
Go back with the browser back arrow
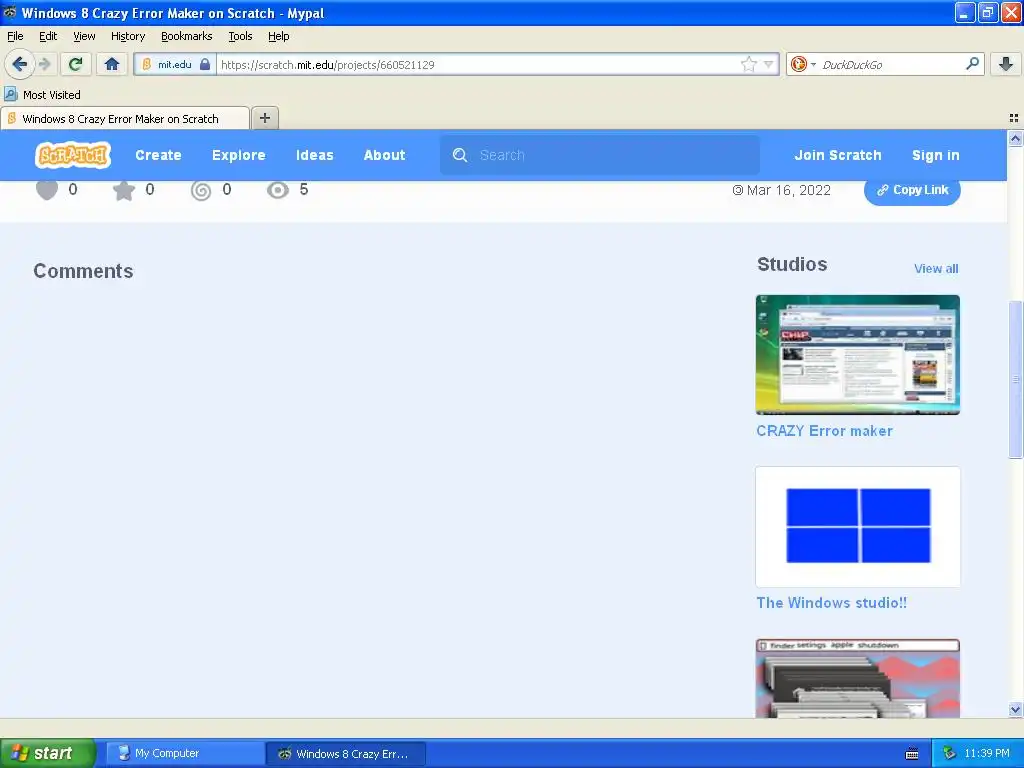tap(19, 64)
